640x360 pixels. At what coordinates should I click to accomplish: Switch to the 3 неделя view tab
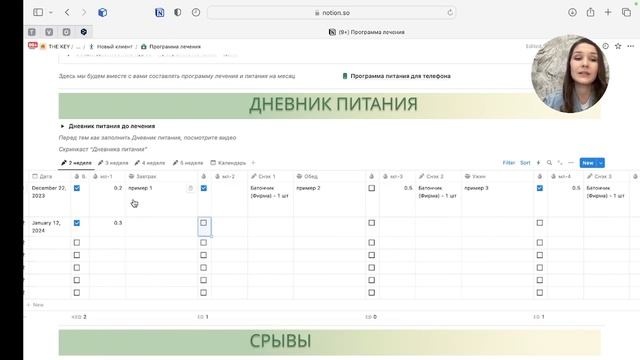coord(113,163)
